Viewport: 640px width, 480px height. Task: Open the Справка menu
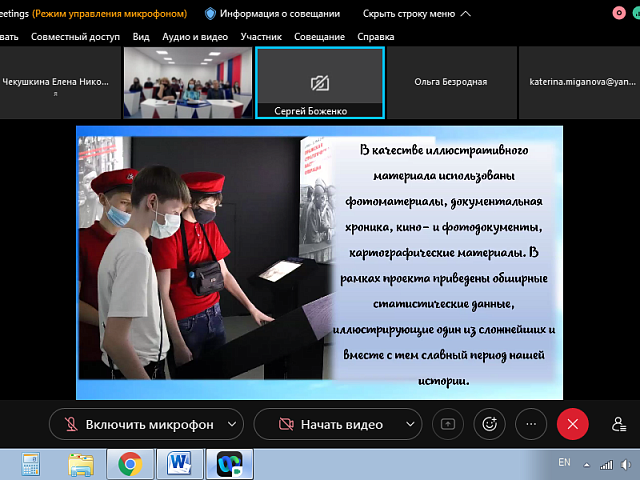pyautogui.click(x=375, y=36)
